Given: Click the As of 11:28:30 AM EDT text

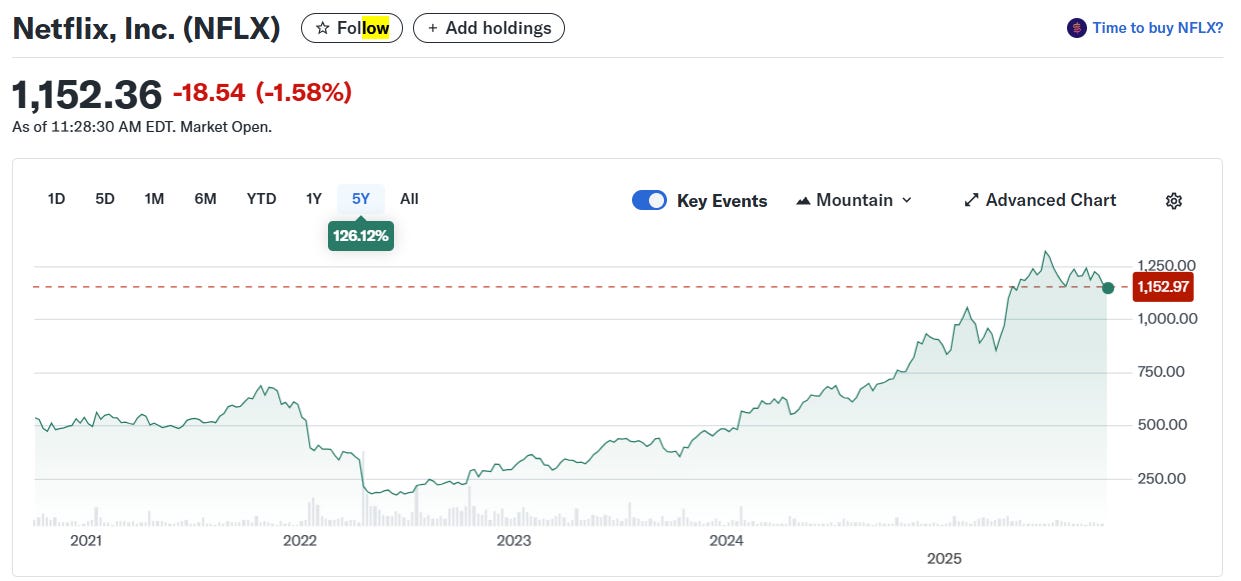Looking at the screenshot, I should [141, 127].
